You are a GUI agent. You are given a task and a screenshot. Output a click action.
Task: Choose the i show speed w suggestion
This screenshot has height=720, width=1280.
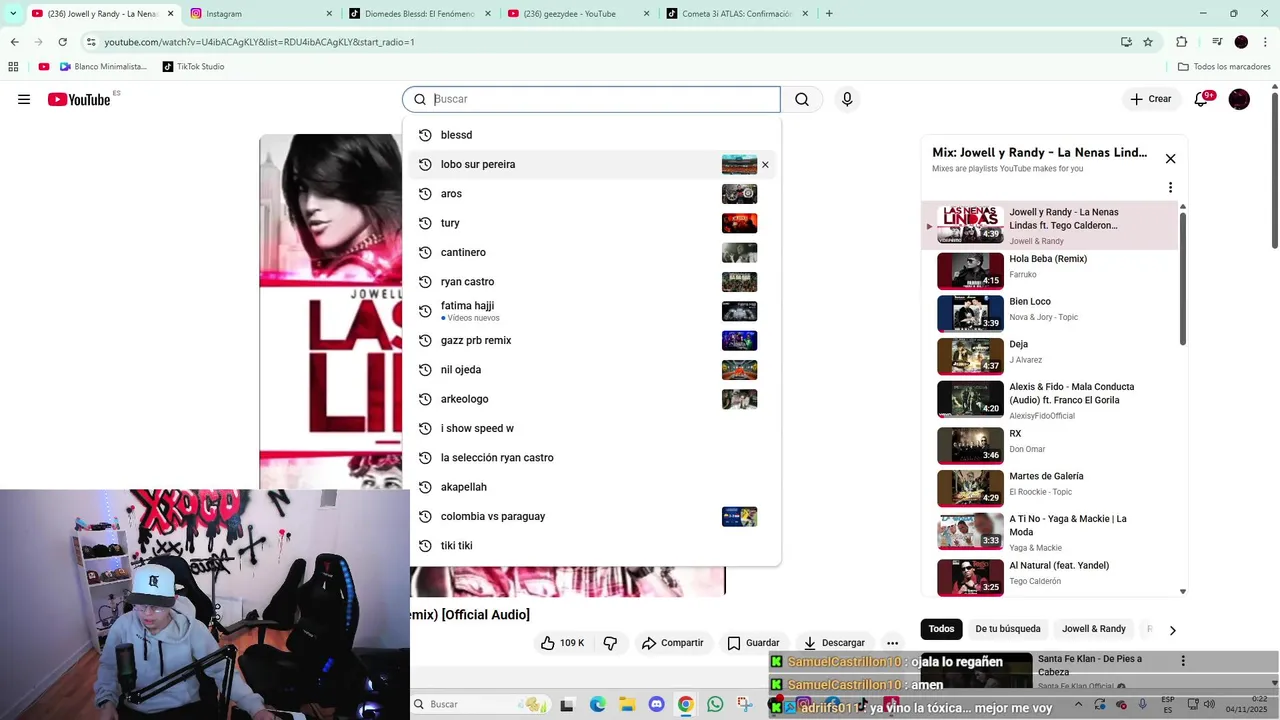[591, 429]
